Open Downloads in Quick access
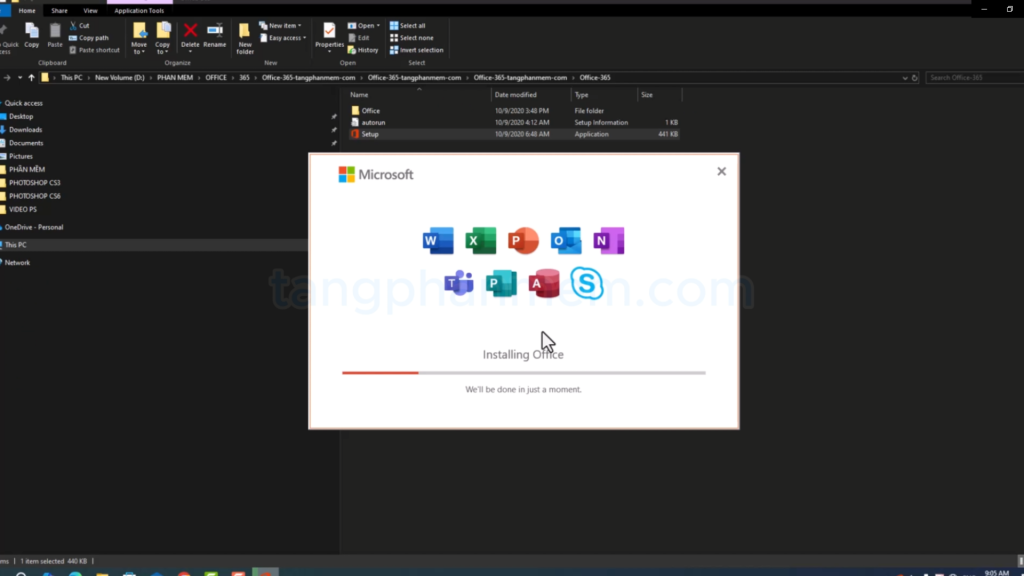This screenshot has height=576, width=1024. click(25, 130)
